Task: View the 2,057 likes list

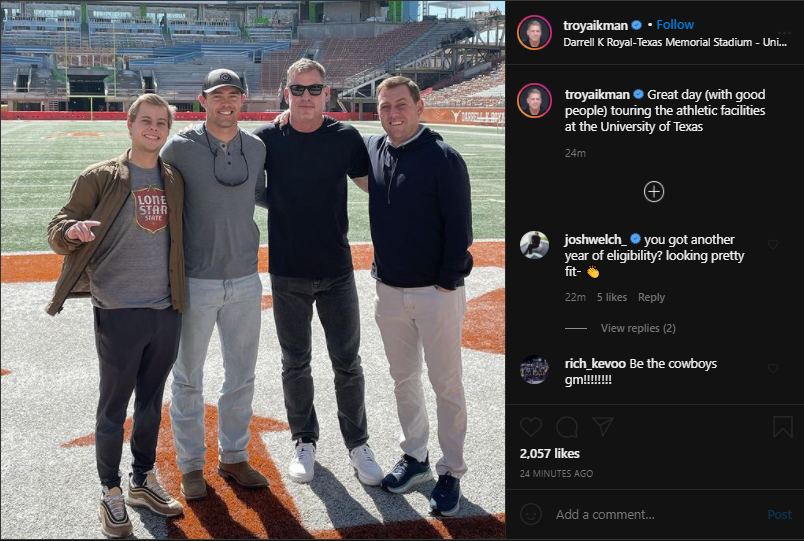Action: point(549,453)
